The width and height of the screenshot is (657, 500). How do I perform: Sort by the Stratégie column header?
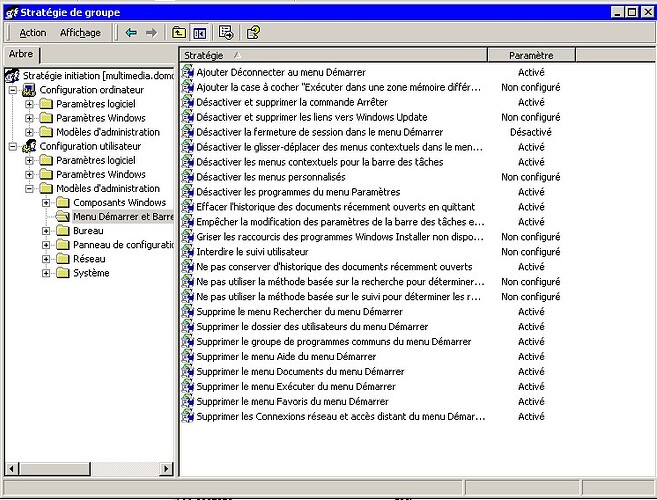[330, 55]
